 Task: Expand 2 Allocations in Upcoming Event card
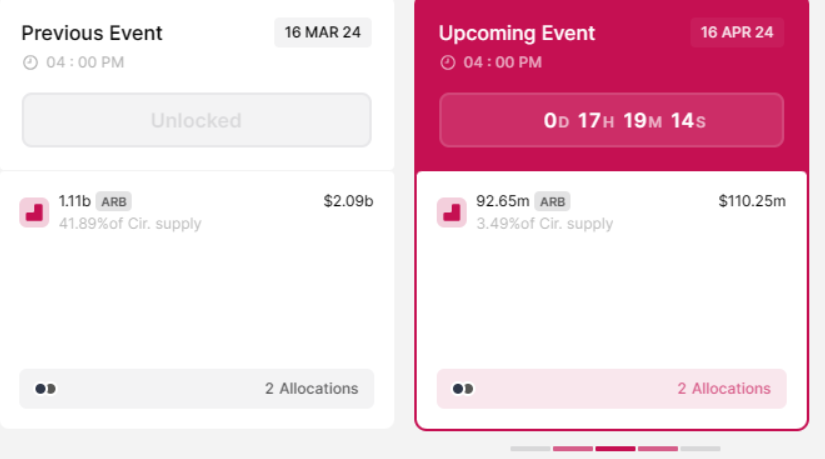(611, 389)
